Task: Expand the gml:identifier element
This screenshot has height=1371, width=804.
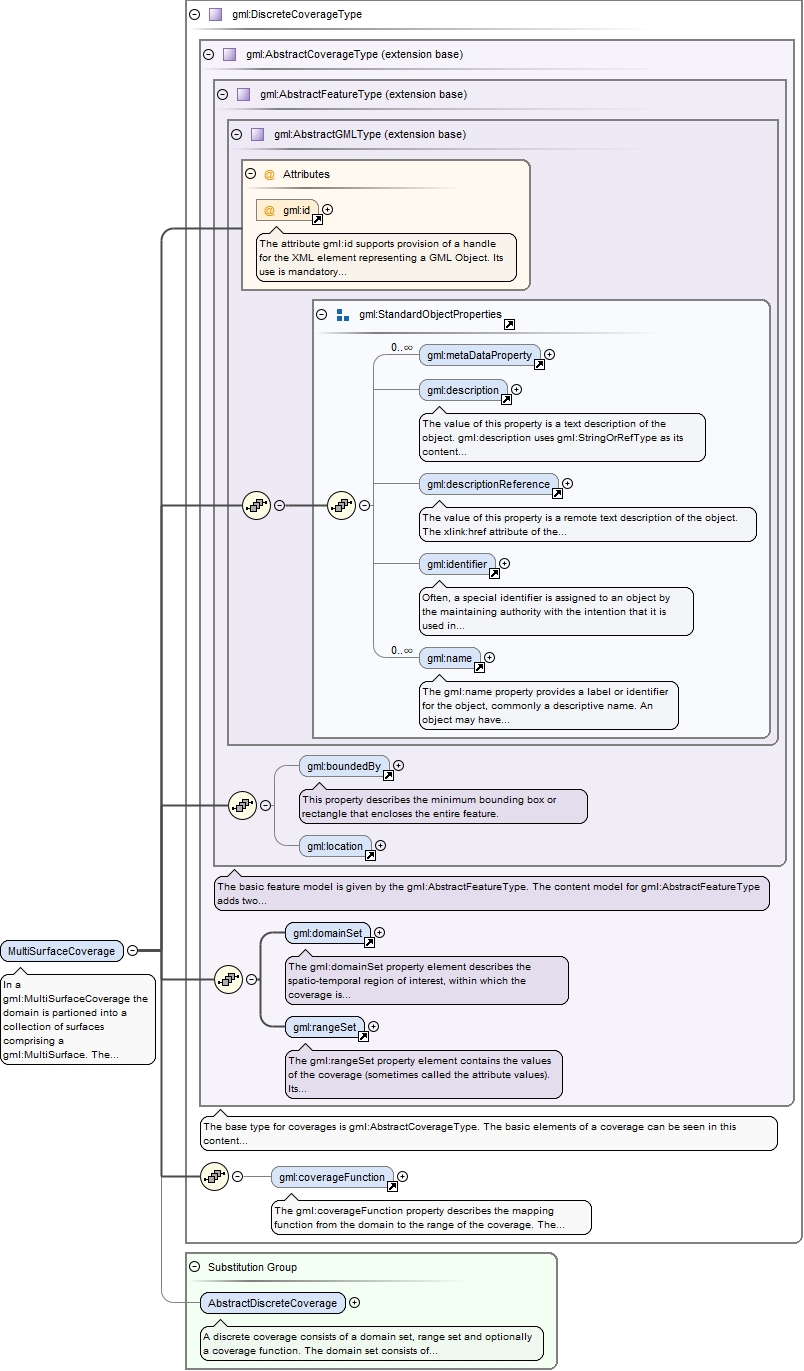Action: 504,564
